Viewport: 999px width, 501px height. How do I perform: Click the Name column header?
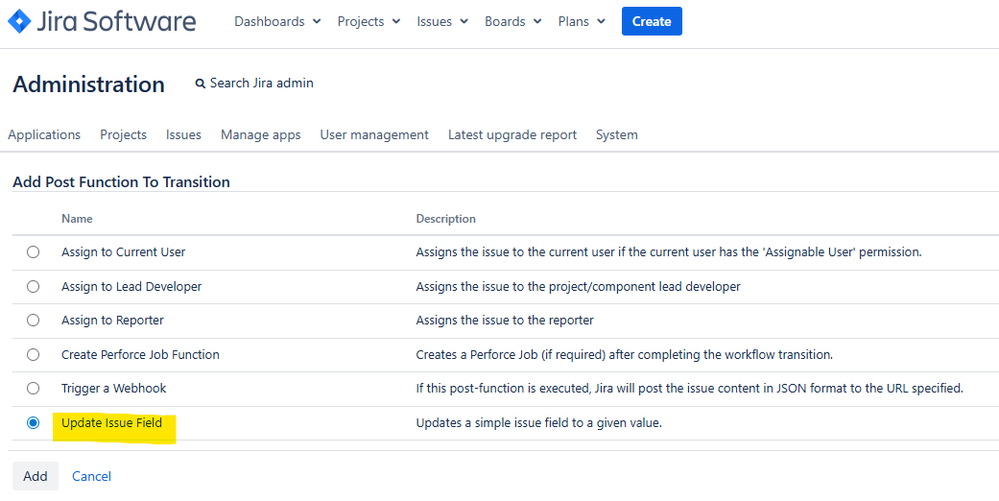pos(76,219)
